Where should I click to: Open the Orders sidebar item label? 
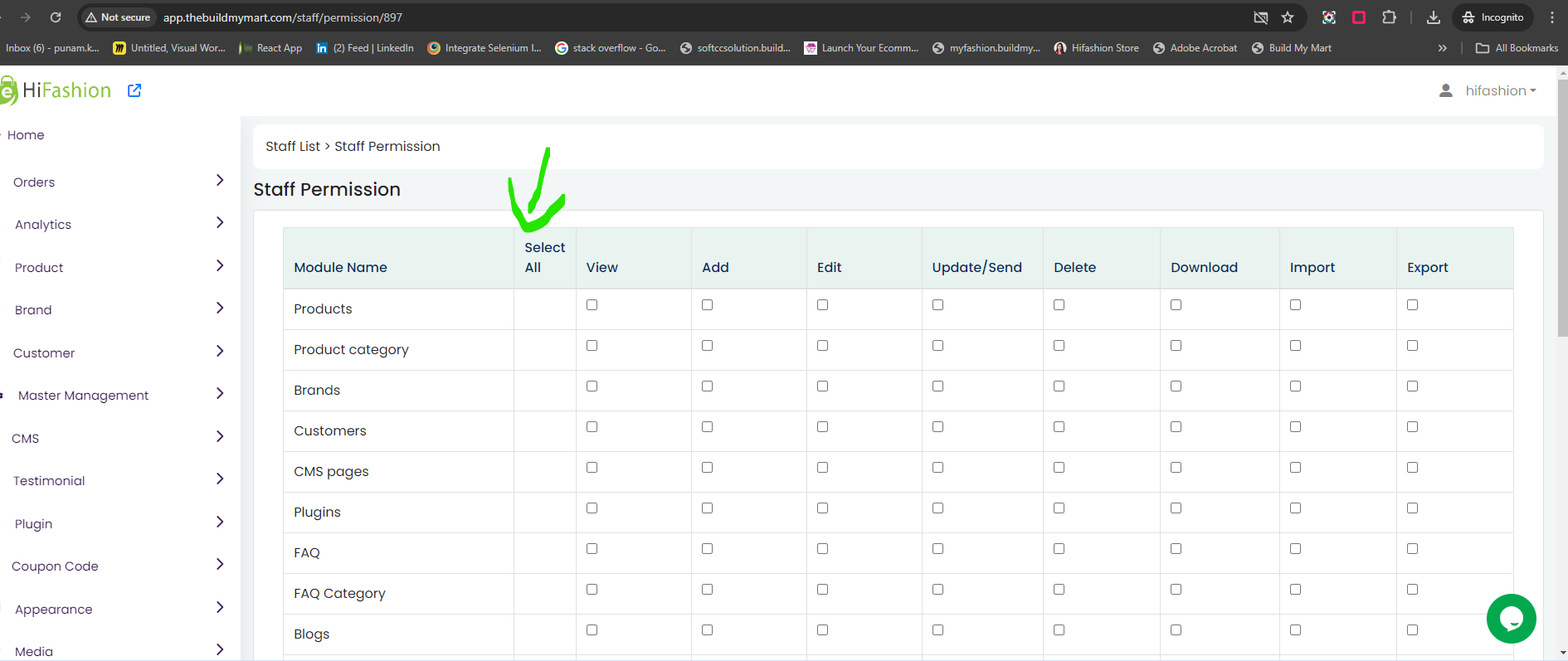[34, 182]
